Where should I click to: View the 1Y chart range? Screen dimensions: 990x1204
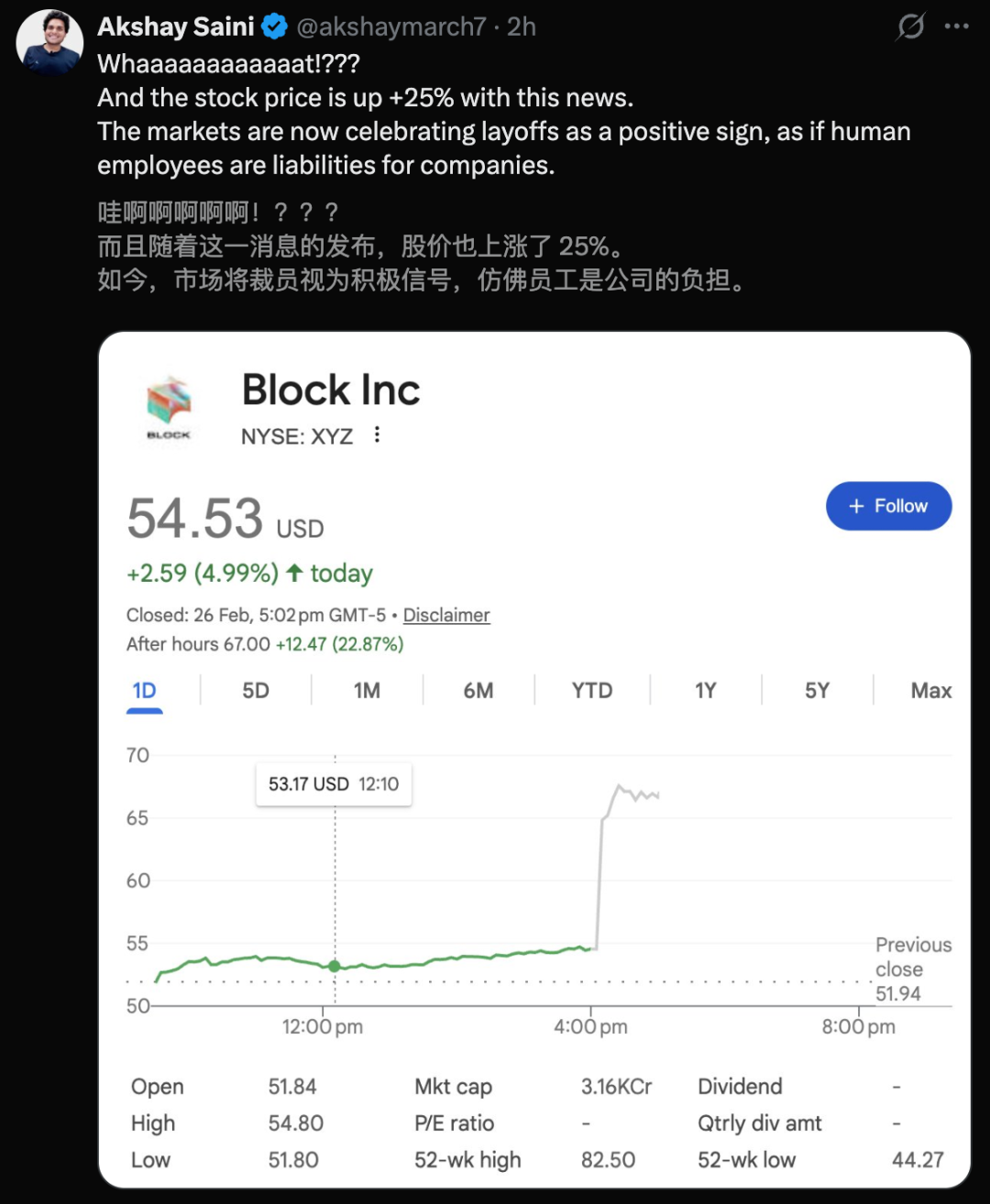coord(705,691)
